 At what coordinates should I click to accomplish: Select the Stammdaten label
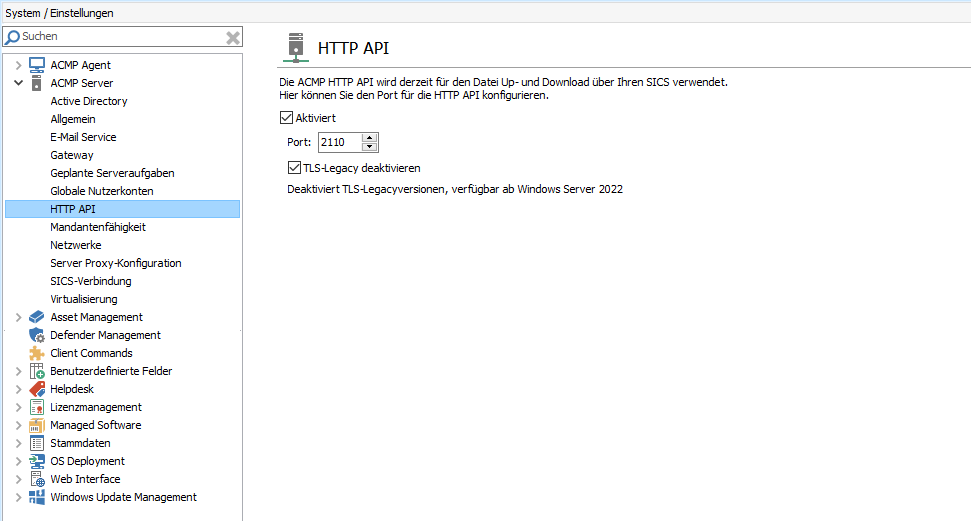pyautogui.click(x=80, y=442)
